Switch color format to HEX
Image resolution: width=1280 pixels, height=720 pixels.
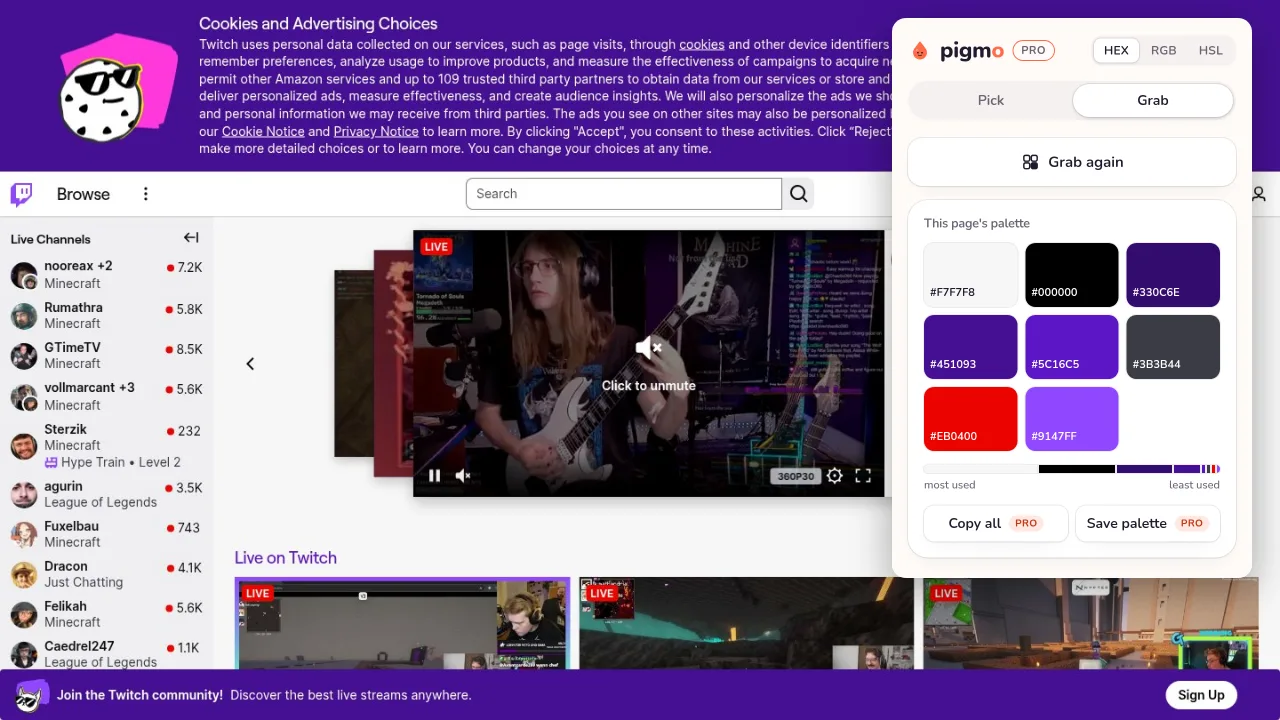click(x=1116, y=50)
